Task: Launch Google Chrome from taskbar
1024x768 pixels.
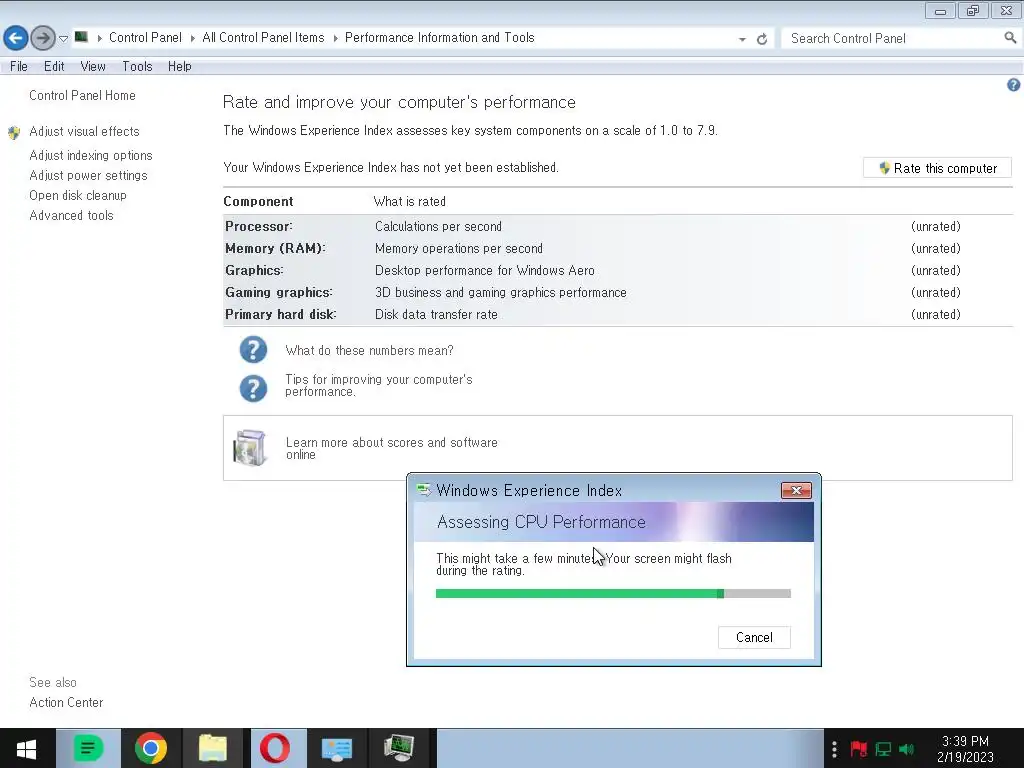Action: (x=151, y=748)
